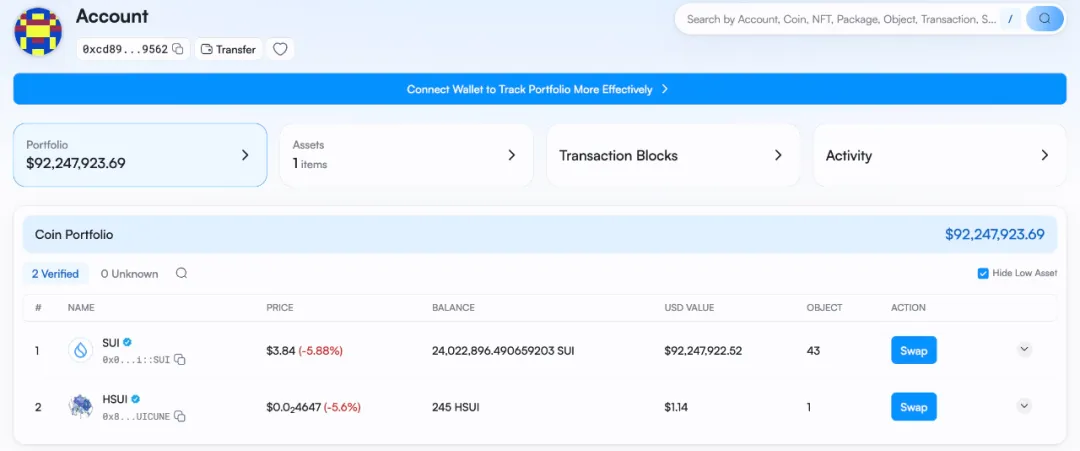This screenshot has width=1080, height=451.
Task: Expand the SUI row details
Action: 1023,349
